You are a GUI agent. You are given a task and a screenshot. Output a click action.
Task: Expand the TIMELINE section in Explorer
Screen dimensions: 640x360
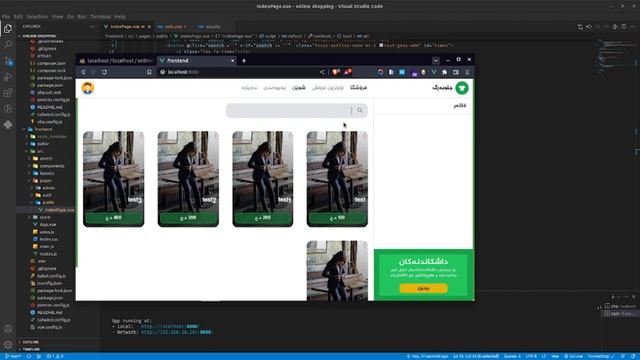tap(31, 349)
